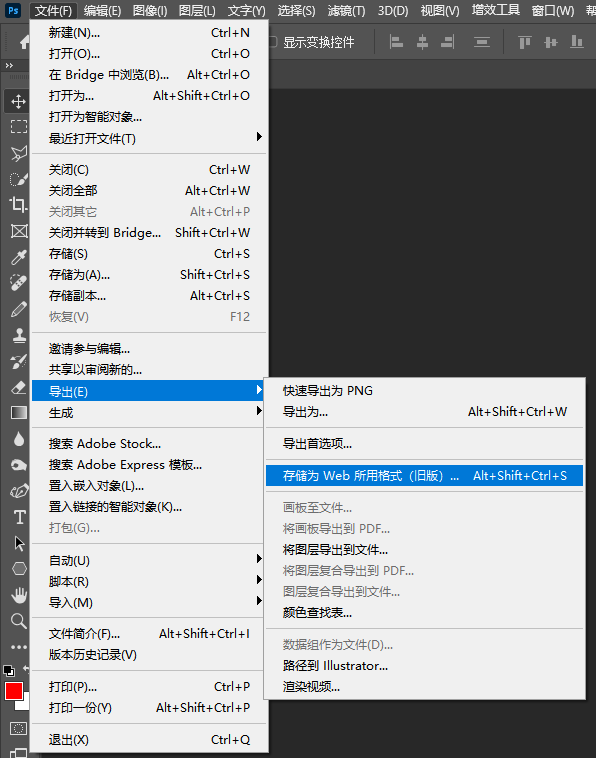Toggle 显示变换控件 checkbox

coord(274,42)
